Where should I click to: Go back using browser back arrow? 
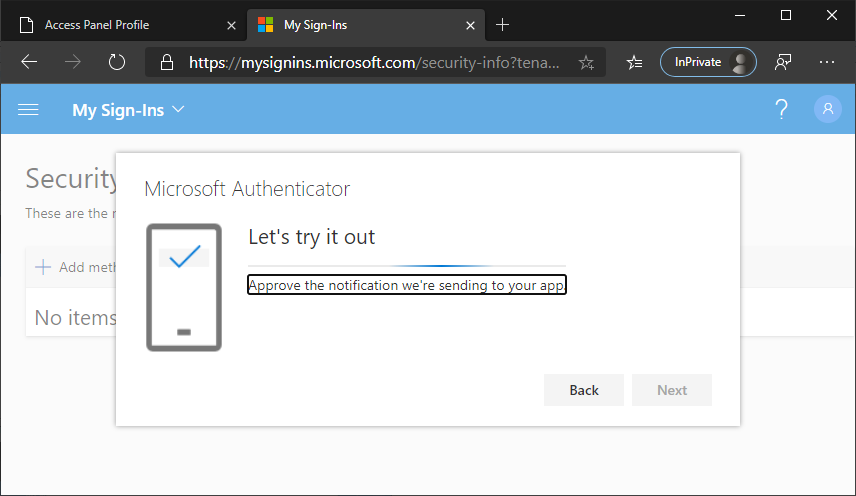tap(29, 62)
